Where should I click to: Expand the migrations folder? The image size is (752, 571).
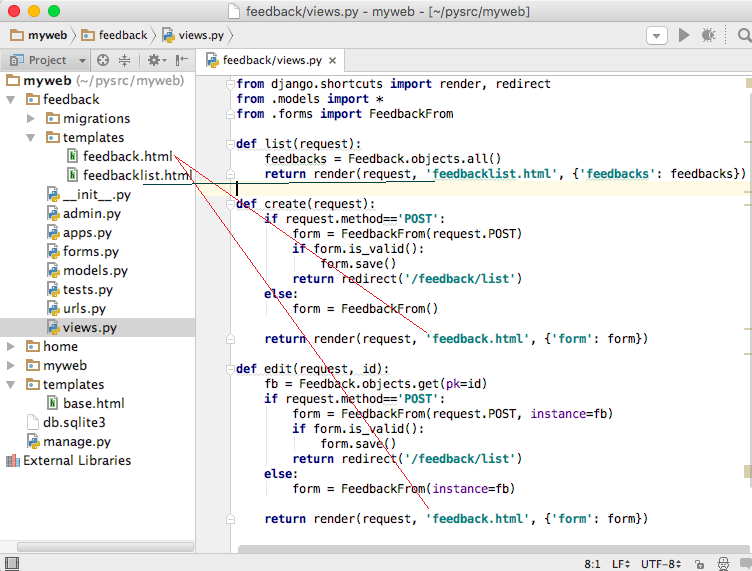tap(31, 118)
